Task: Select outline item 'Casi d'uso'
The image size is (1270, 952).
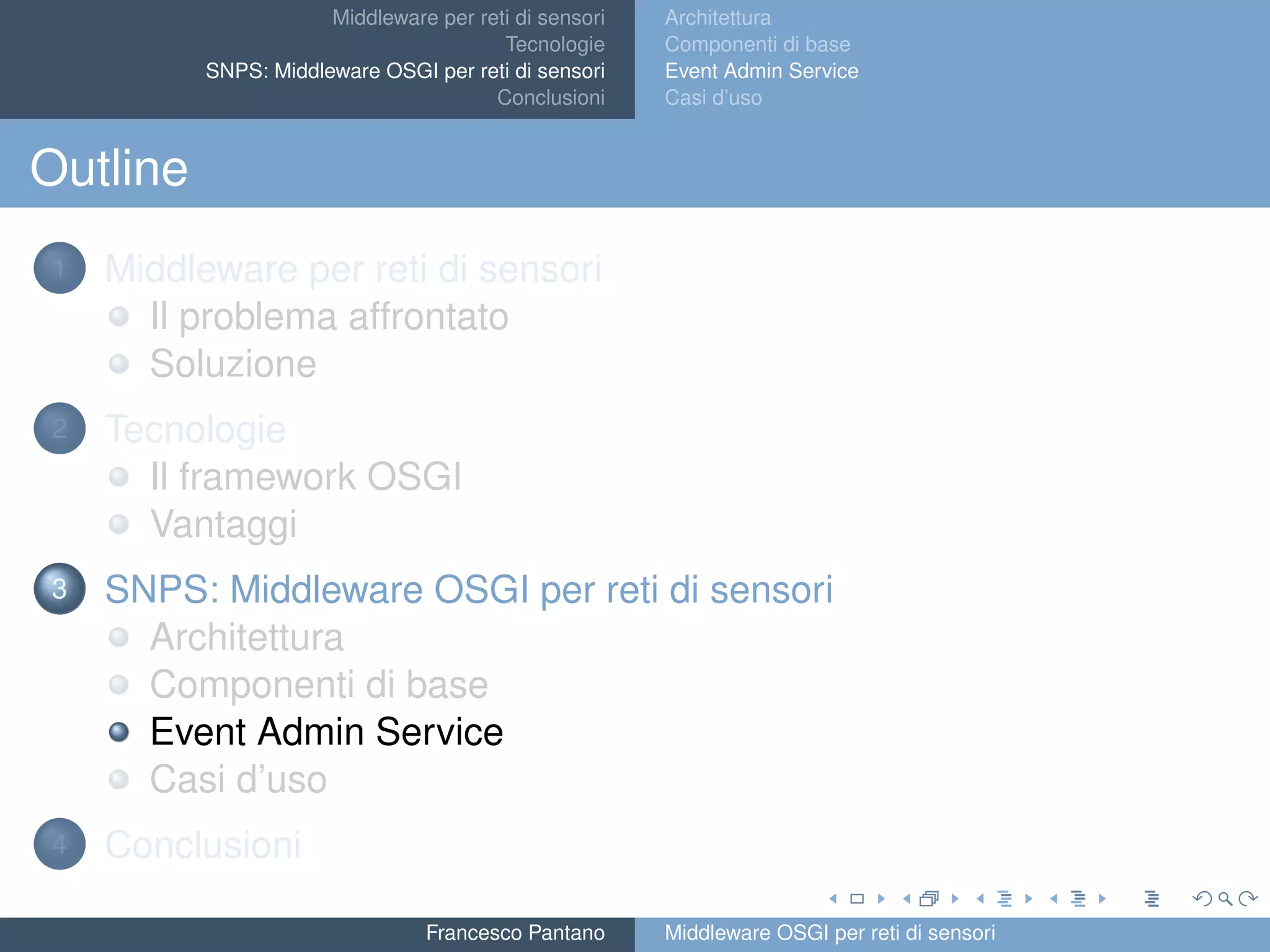Action: click(238, 779)
